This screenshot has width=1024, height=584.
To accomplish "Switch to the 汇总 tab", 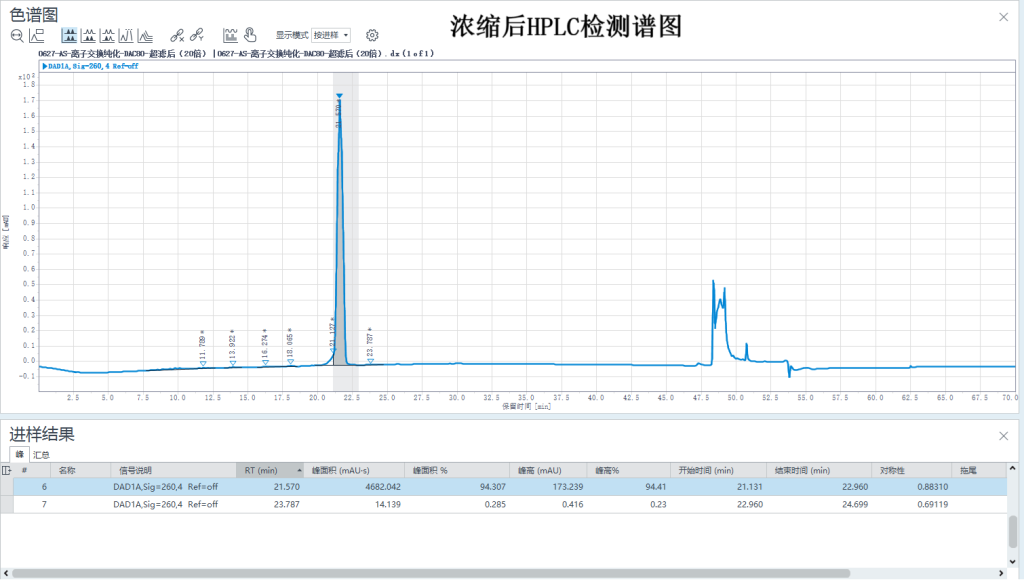I will pyautogui.click(x=41, y=454).
